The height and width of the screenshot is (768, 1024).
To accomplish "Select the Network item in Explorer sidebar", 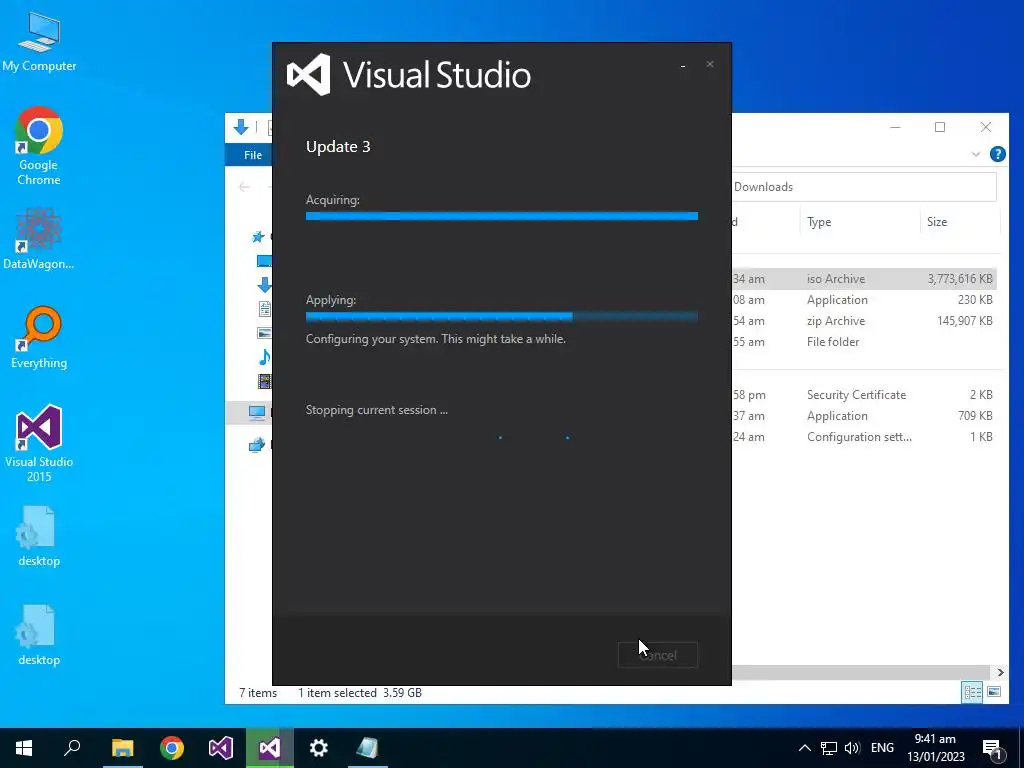I will coord(257,445).
